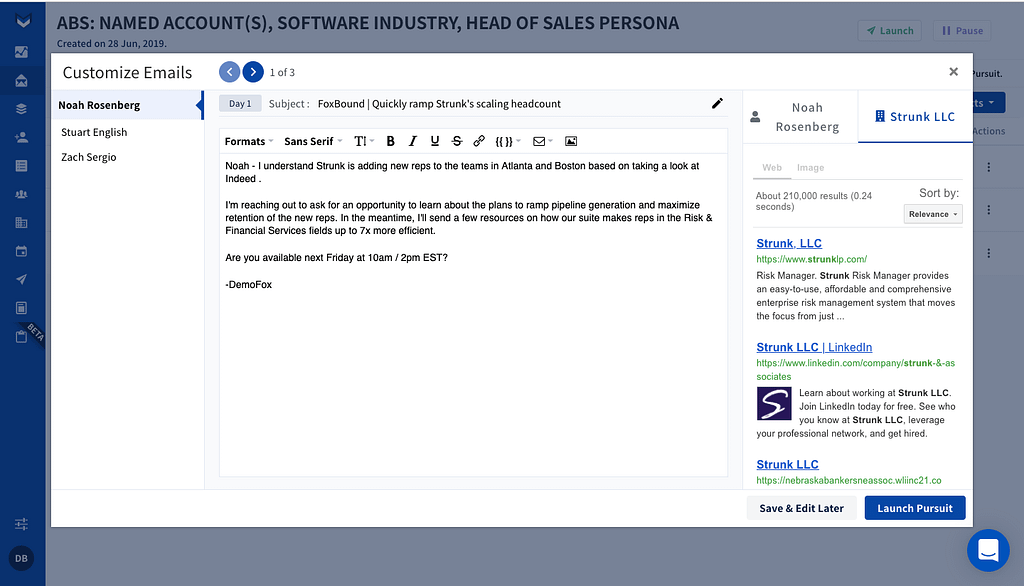Open the calendar icon in the sidebar

(22, 251)
